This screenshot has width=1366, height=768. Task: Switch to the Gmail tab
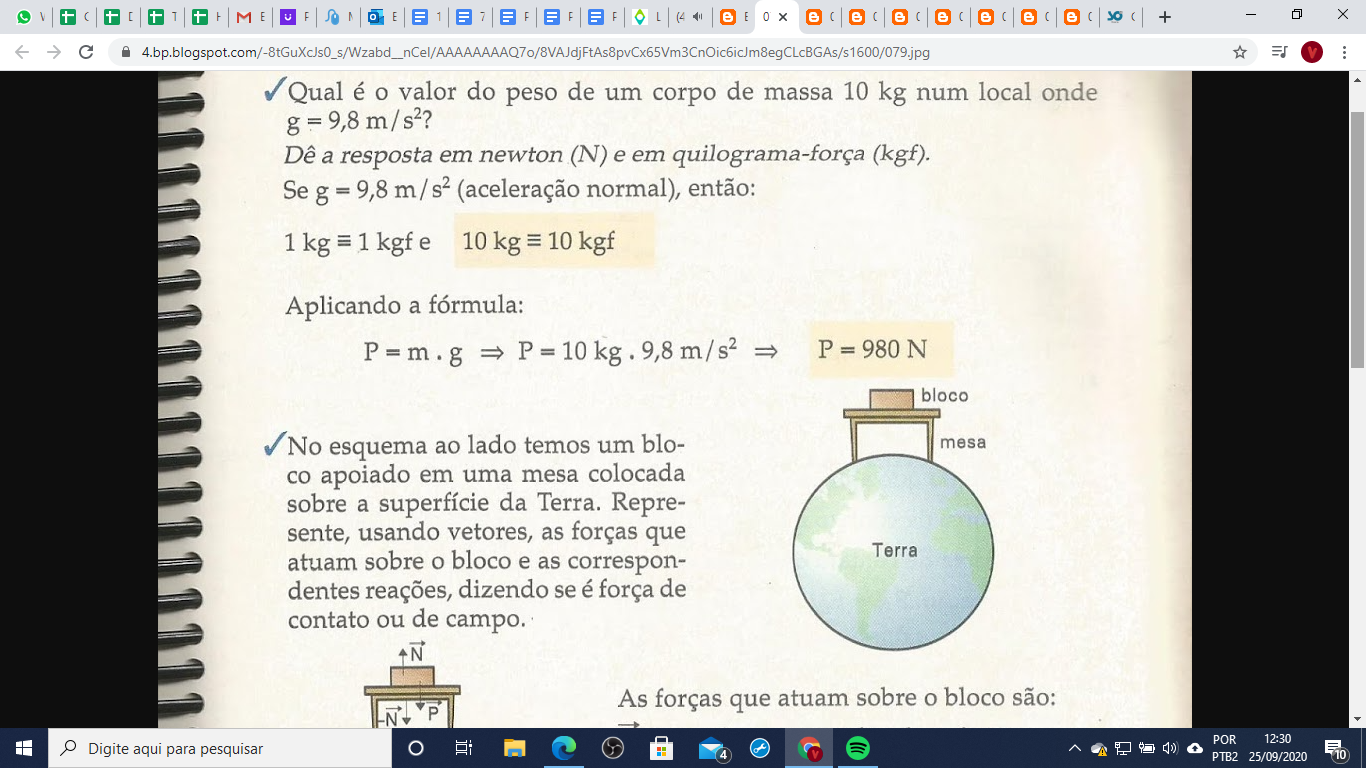tap(252, 17)
